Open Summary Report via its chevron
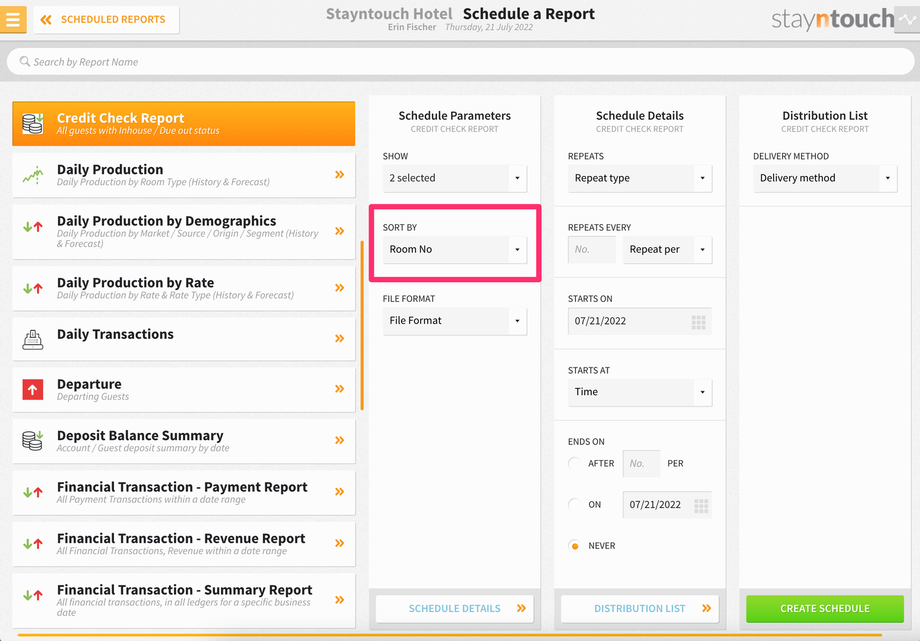The width and height of the screenshot is (920, 641). [339, 599]
